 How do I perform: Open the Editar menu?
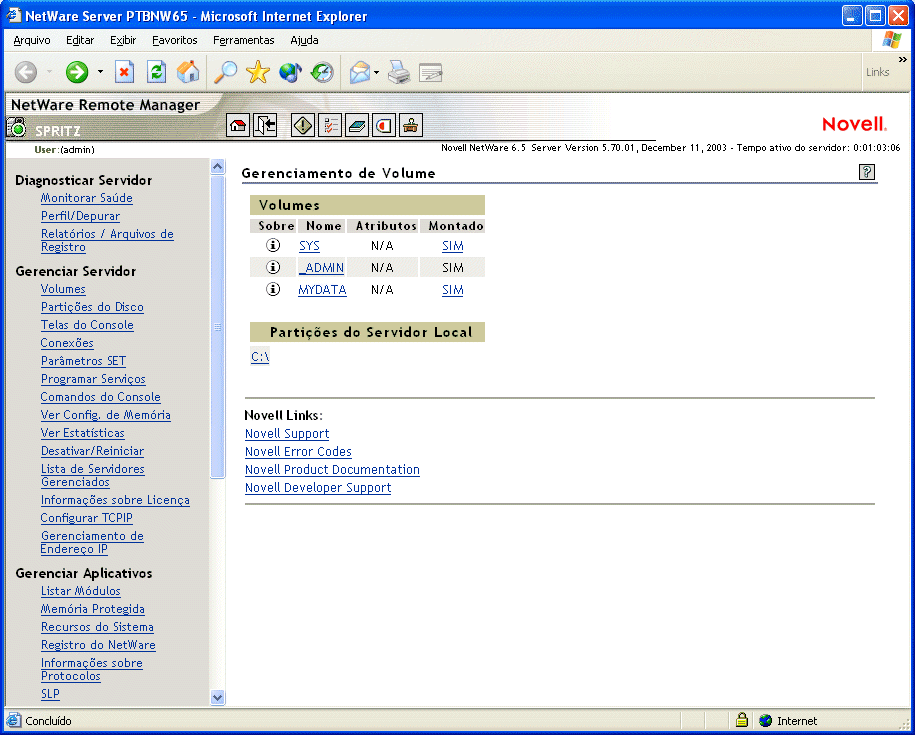point(80,40)
